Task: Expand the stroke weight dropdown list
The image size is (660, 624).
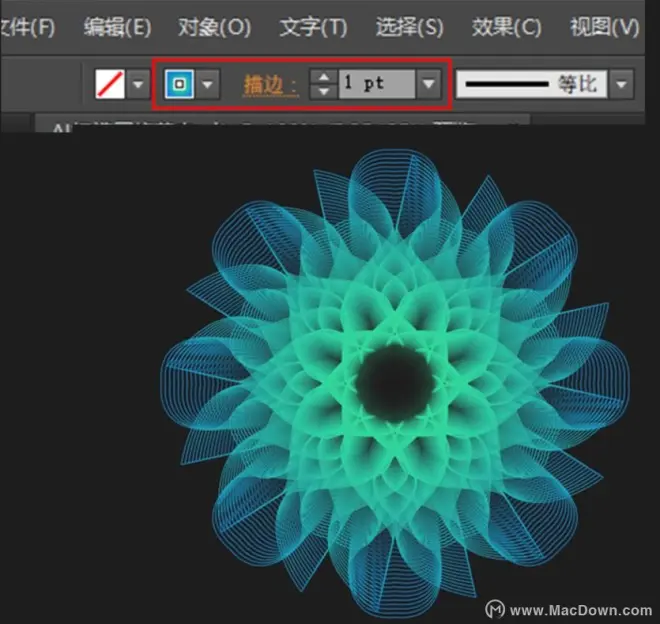Action: [x=428, y=84]
